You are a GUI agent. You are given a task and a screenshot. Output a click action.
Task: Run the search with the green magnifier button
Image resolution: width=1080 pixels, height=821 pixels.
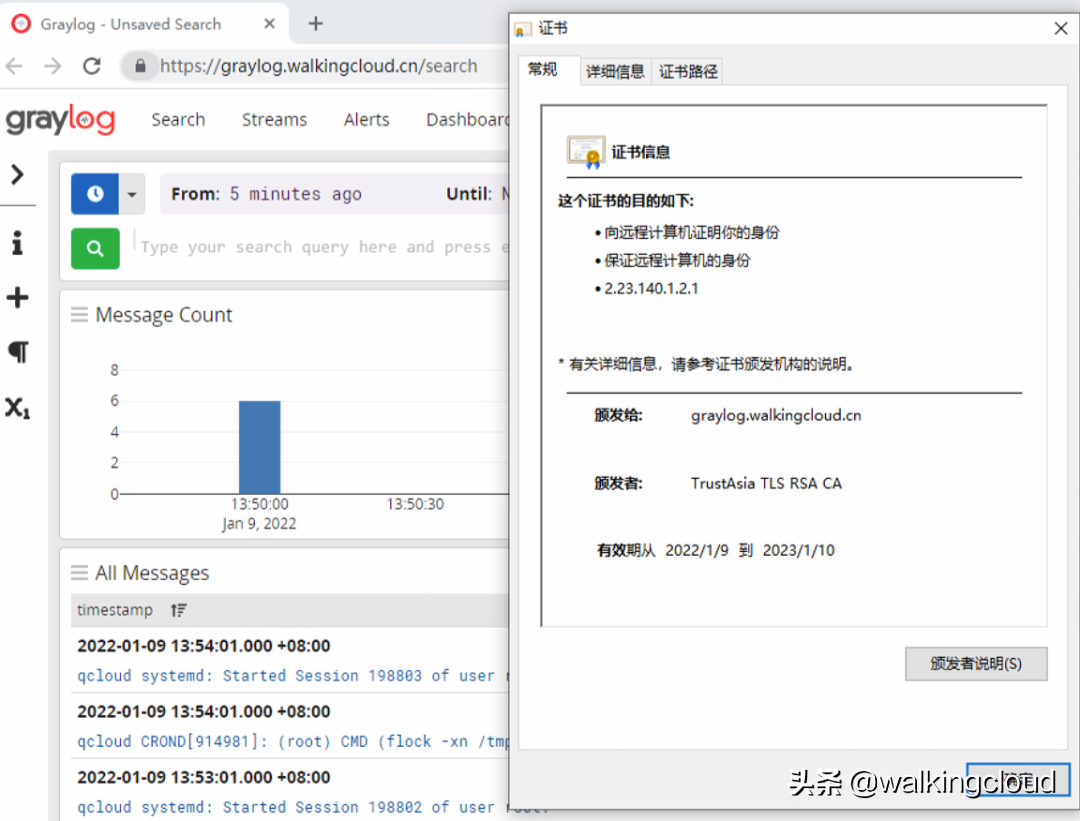(x=95, y=246)
